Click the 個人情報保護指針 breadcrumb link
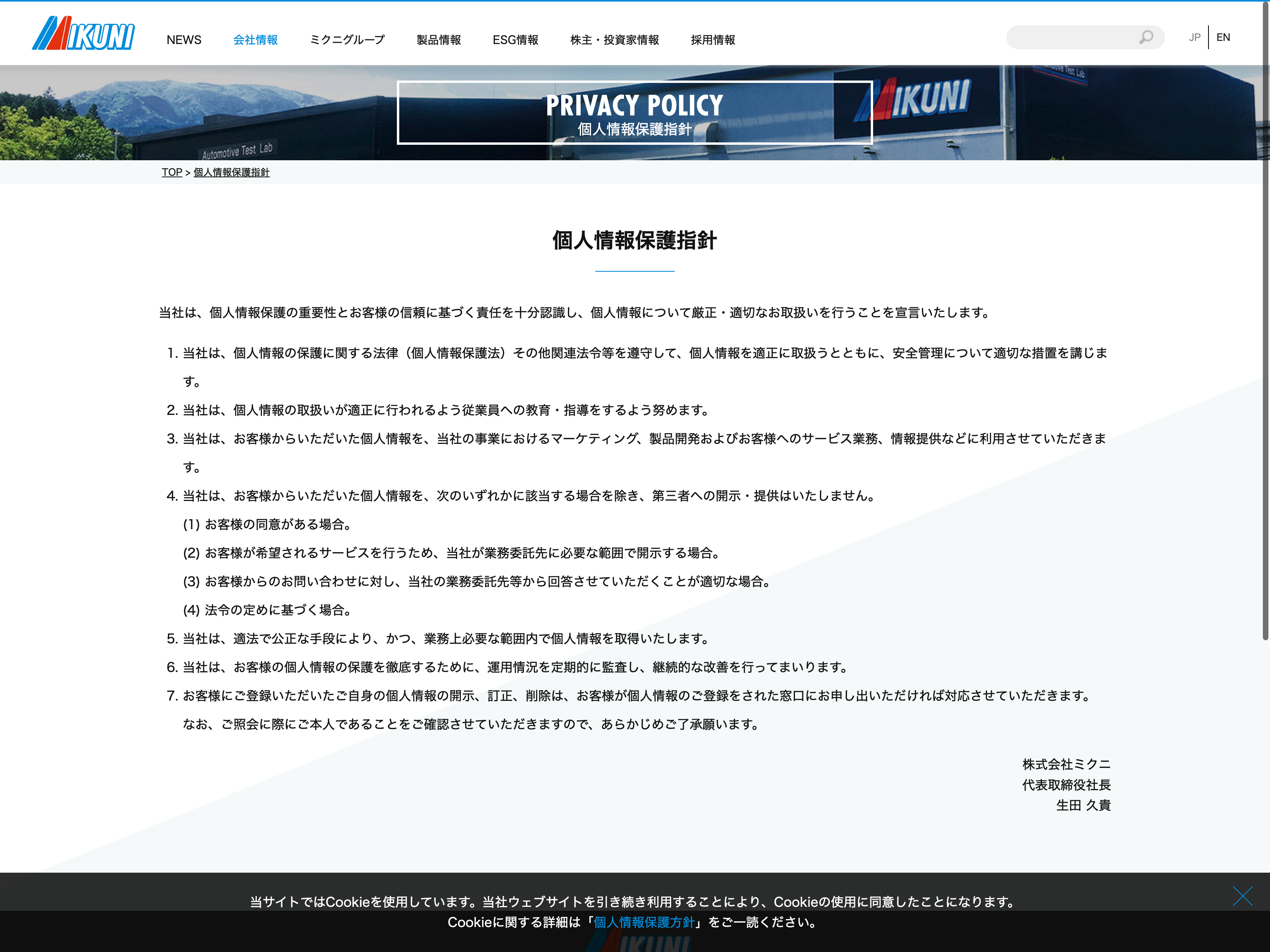Image resolution: width=1270 pixels, height=952 pixels. pos(231,172)
